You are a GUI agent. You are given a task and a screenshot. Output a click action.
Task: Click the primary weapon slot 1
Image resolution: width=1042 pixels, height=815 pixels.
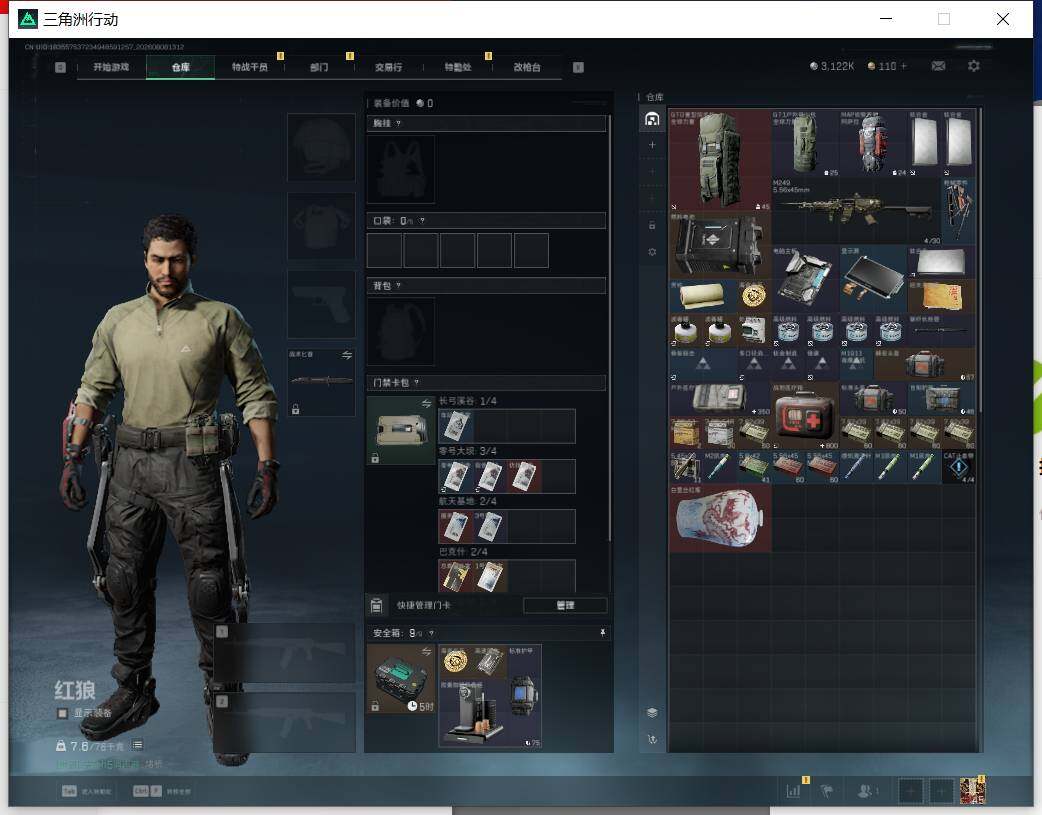[284, 653]
